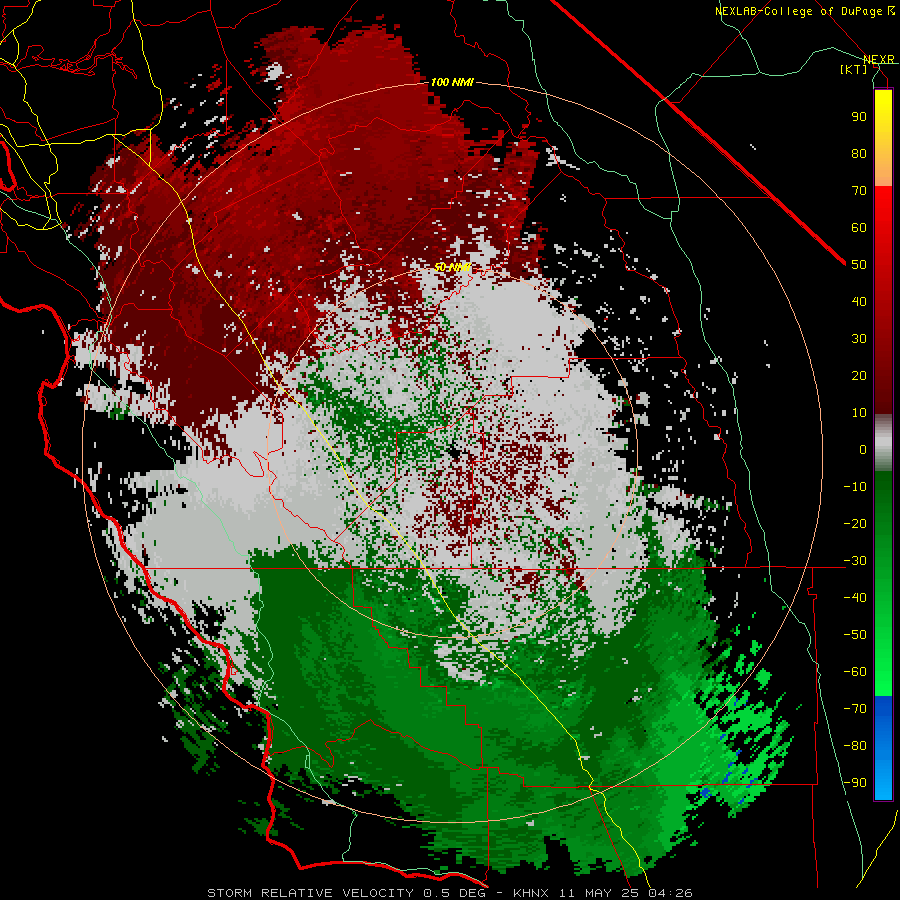Click the gray zero-velocity band on scale
The image size is (900, 900).
pyautogui.click(x=883, y=443)
